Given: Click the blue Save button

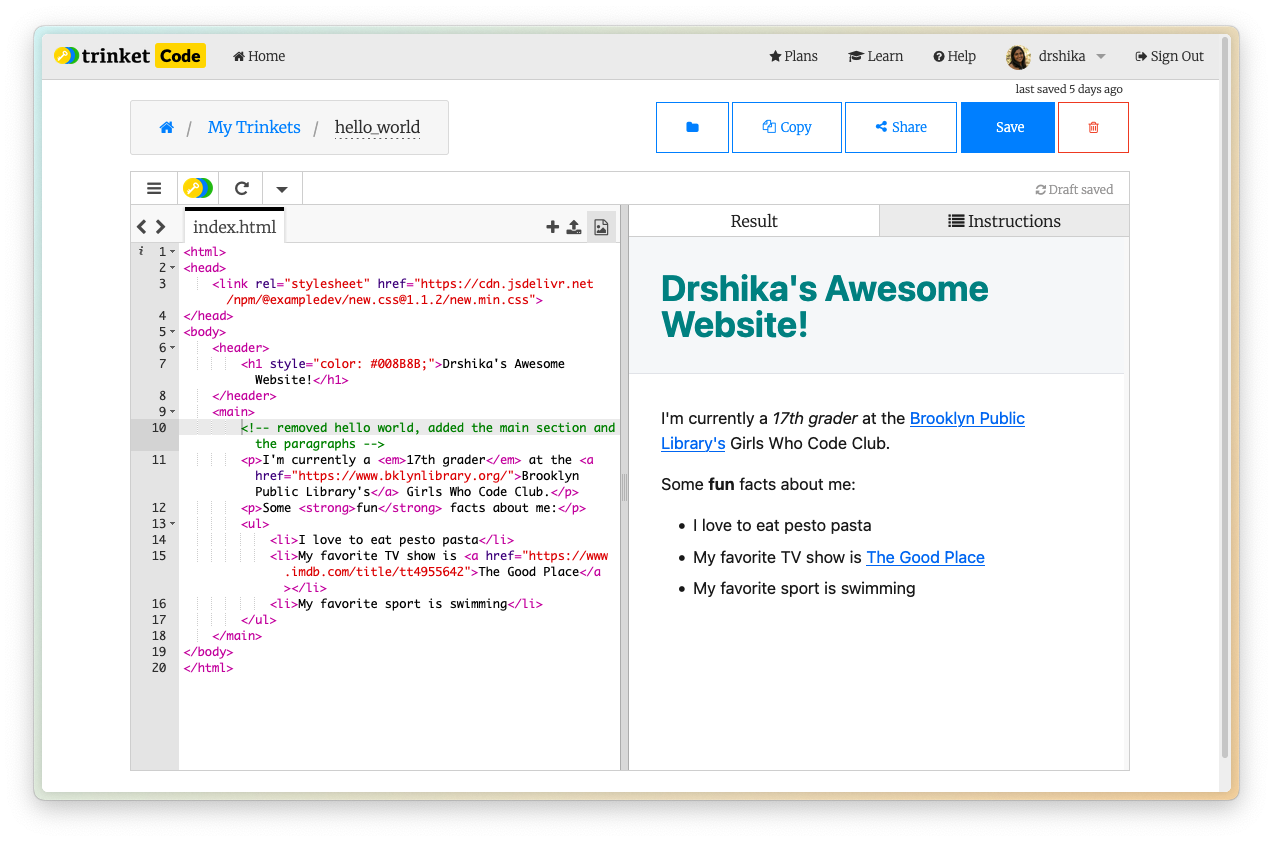Looking at the screenshot, I should click(x=1008, y=127).
